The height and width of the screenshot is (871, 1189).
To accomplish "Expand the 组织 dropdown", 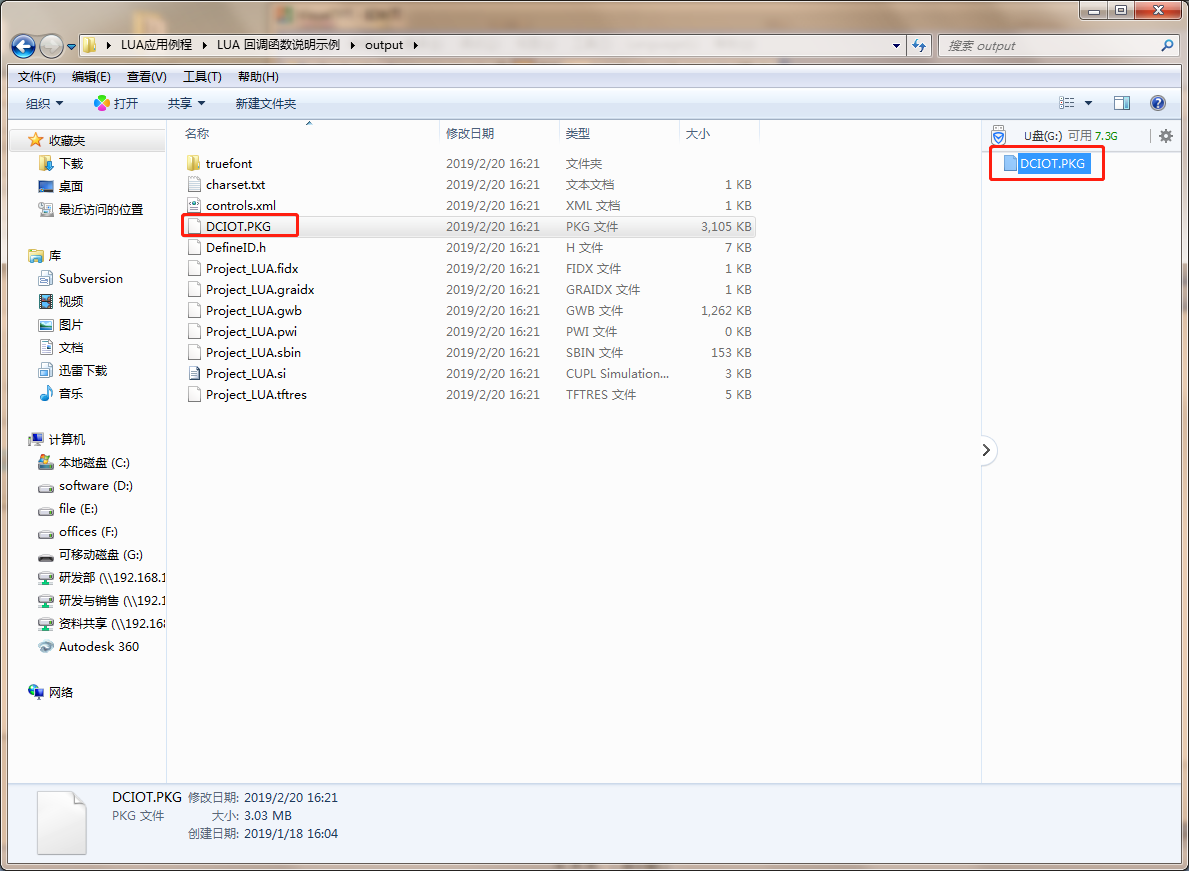I will tap(44, 103).
